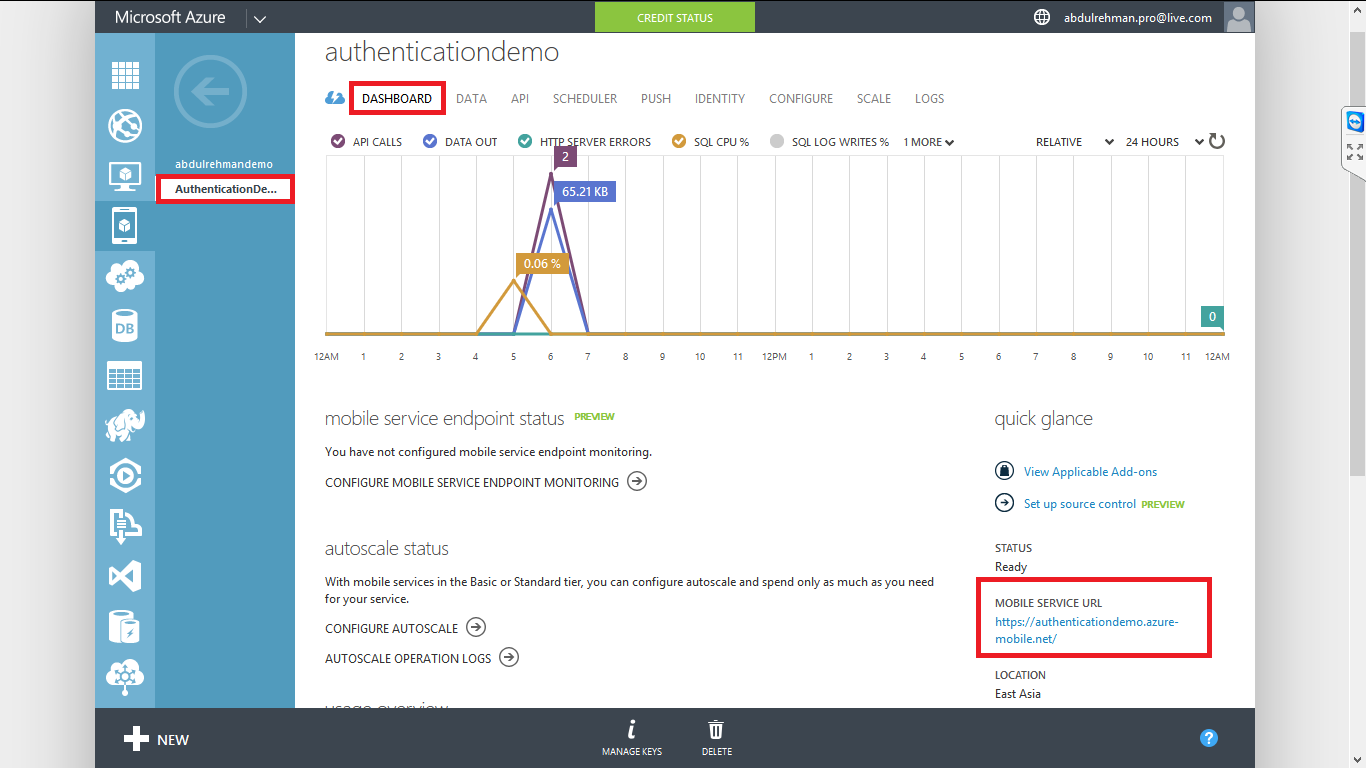This screenshot has width=1366, height=768.
Task: Toggle the Data Out metric checkmark
Action: click(x=430, y=142)
